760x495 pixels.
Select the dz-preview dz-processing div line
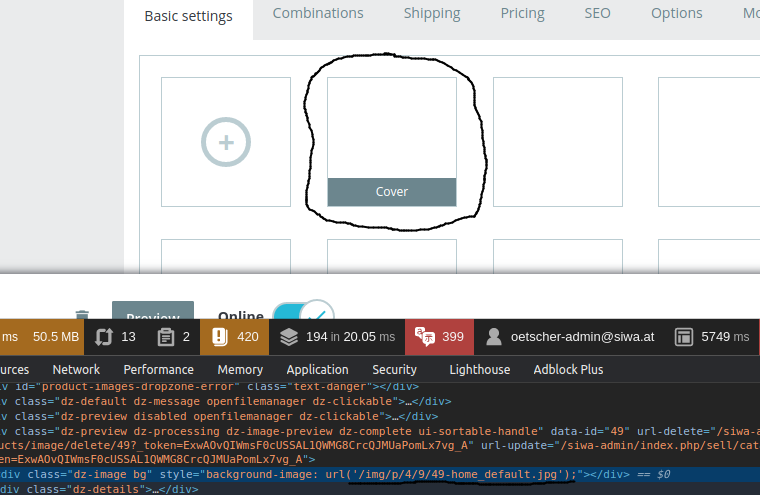[x=380, y=446]
